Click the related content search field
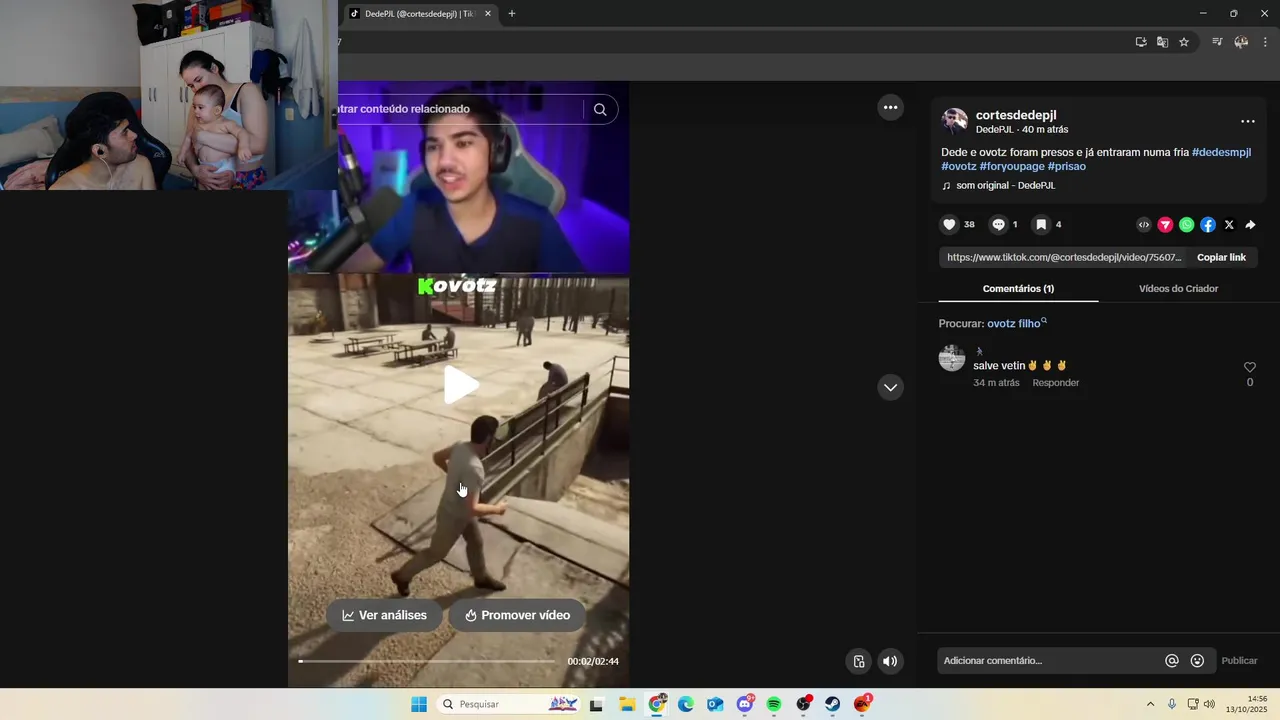Viewport: 1280px width, 720px height. tap(458, 109)
